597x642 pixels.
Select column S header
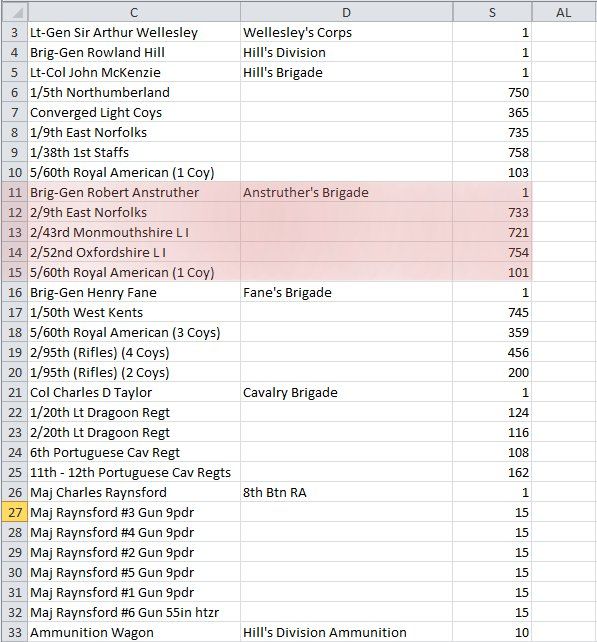pyautogui.click(x=492, y=13)
